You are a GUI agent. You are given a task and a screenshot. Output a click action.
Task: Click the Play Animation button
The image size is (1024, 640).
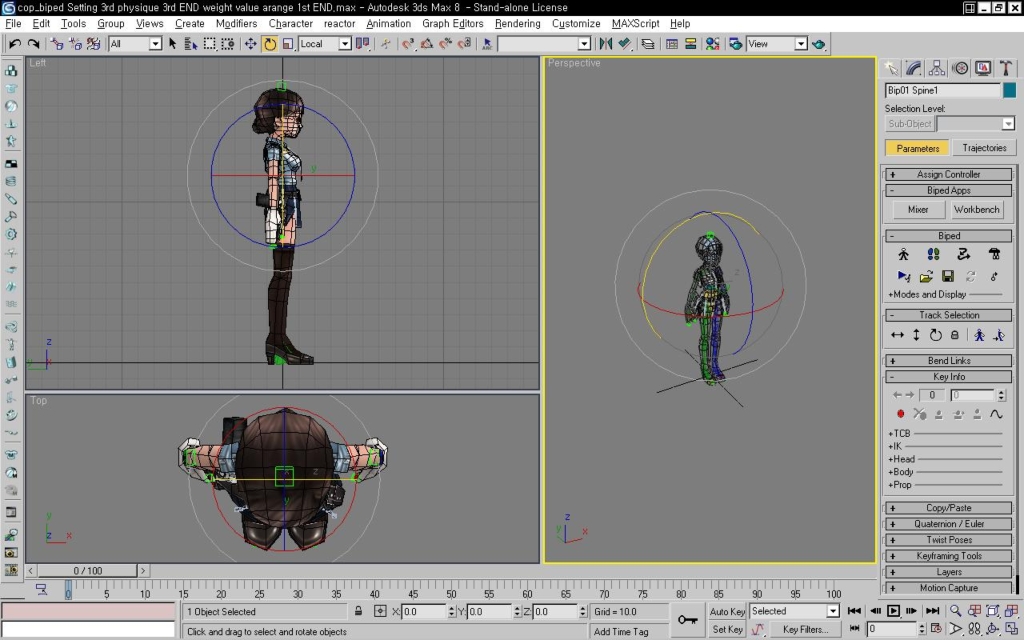(x=893, y=611)
